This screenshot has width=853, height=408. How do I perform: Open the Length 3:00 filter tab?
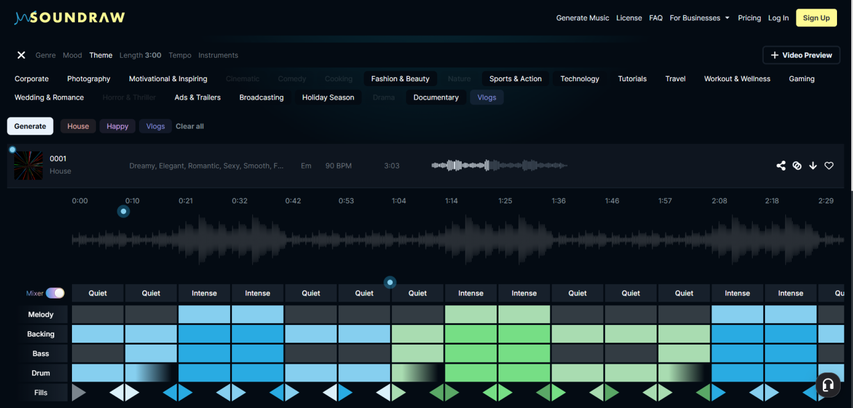(140, 55)
